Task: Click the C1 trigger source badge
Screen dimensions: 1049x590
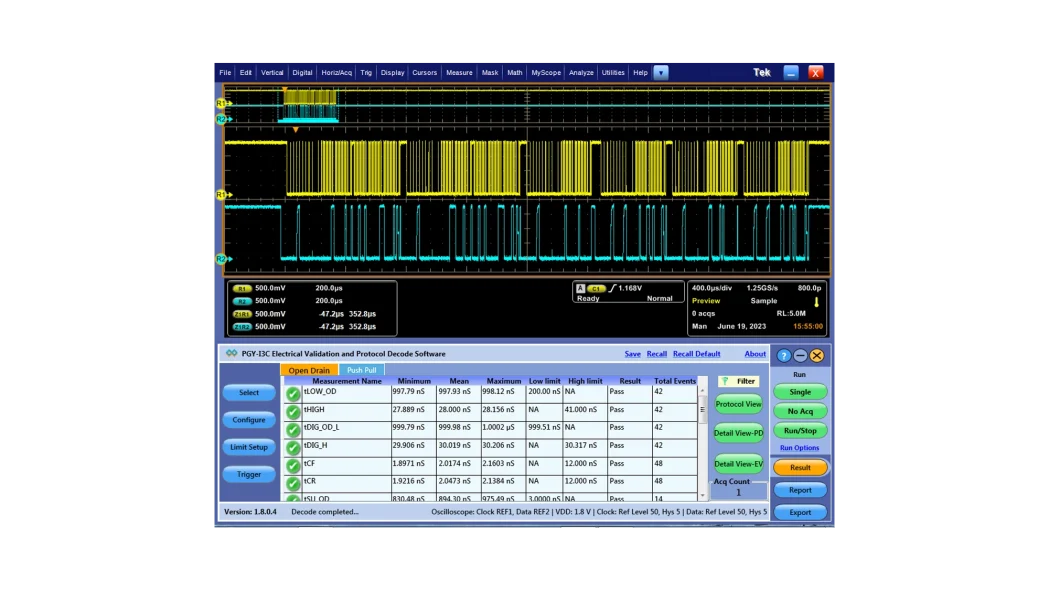Action: point(595,288)
